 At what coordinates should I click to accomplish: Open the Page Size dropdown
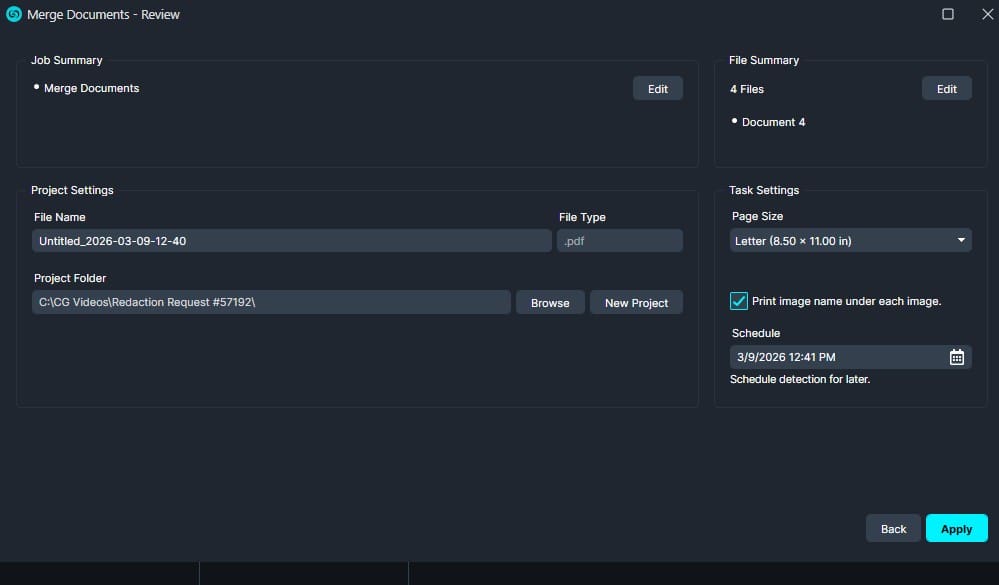pyautogui.click(x=850, y=240)
